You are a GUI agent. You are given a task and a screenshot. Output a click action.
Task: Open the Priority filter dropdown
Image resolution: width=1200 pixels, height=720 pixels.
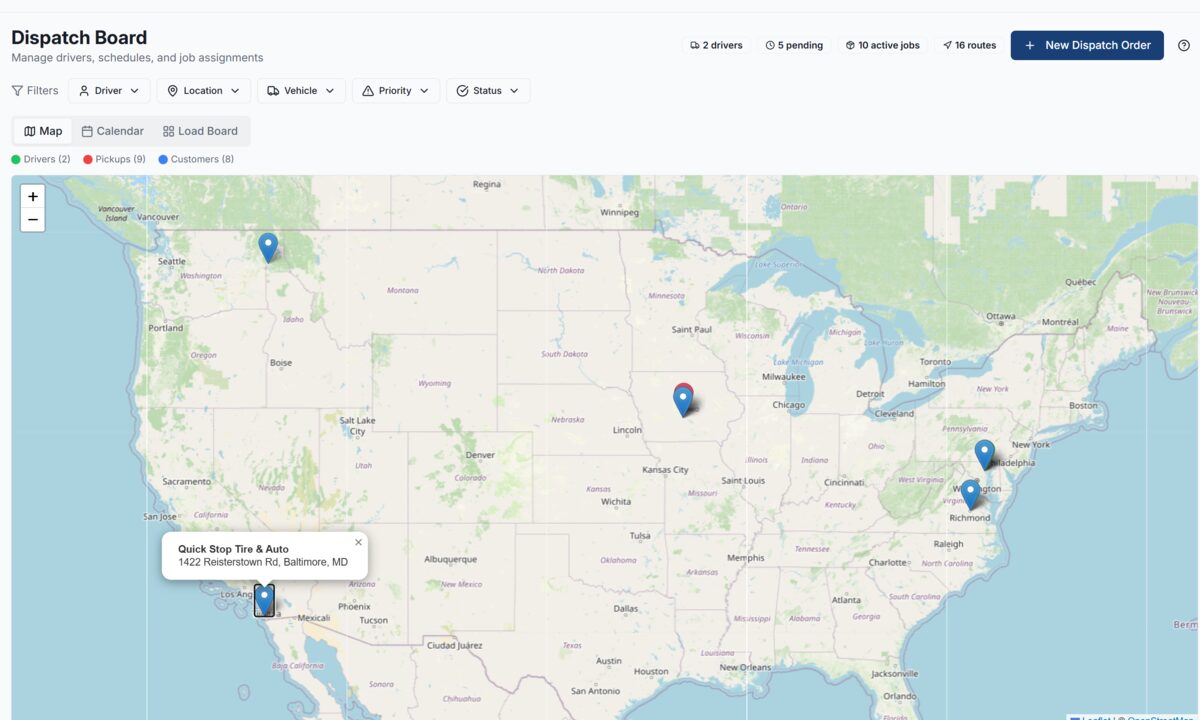tap(396, 90)
